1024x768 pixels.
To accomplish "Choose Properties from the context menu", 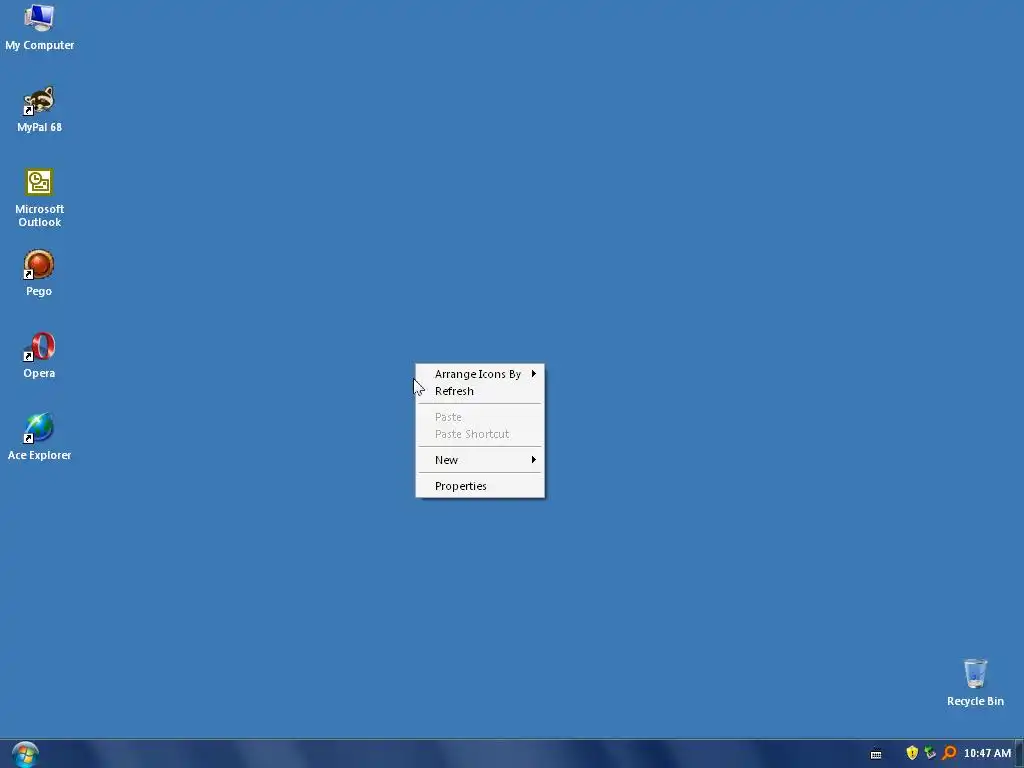I will (x=480, y=486).
